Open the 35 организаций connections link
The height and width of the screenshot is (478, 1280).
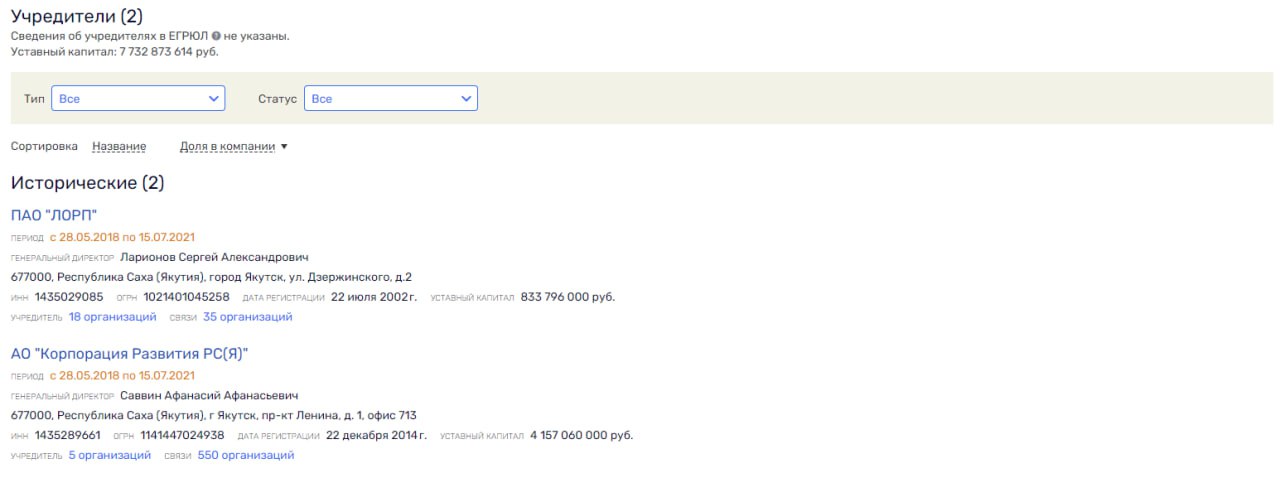pos(247,317)
